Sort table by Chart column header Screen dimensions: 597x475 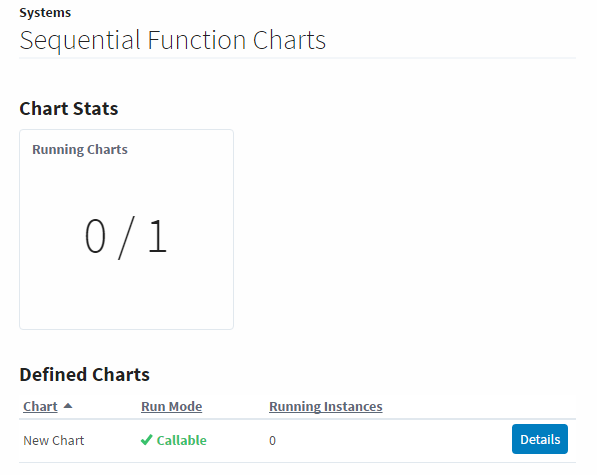[x=40, y=406]
